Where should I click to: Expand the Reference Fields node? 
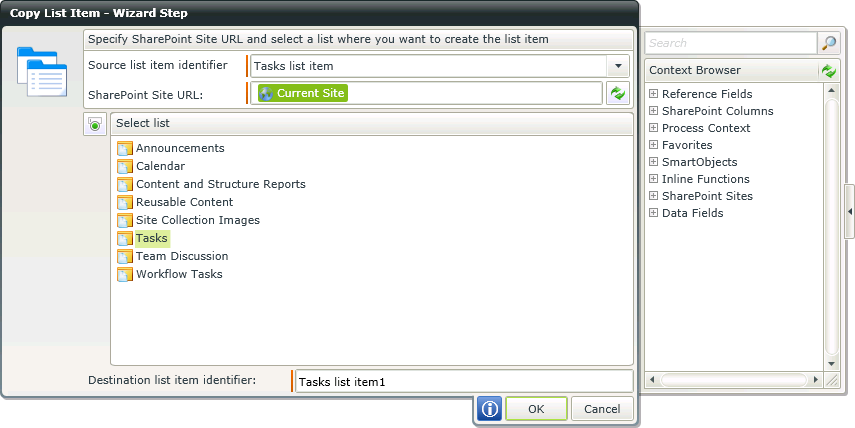pyautogui.click(x=653, y=94)
